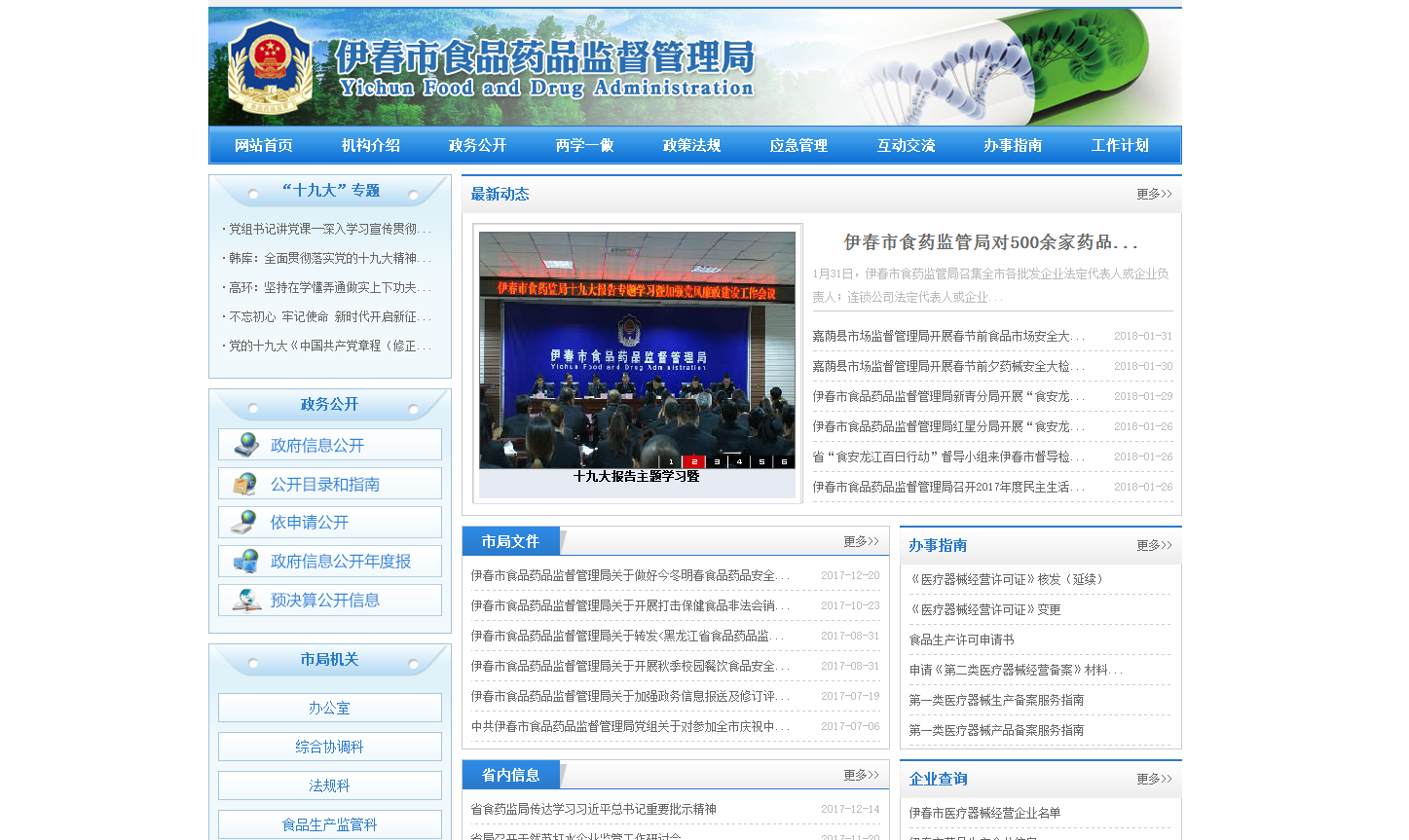Select slideshow page 2 indicator
The width and height of the screenshot is (1409, 840).
click(x=693, y=461)
